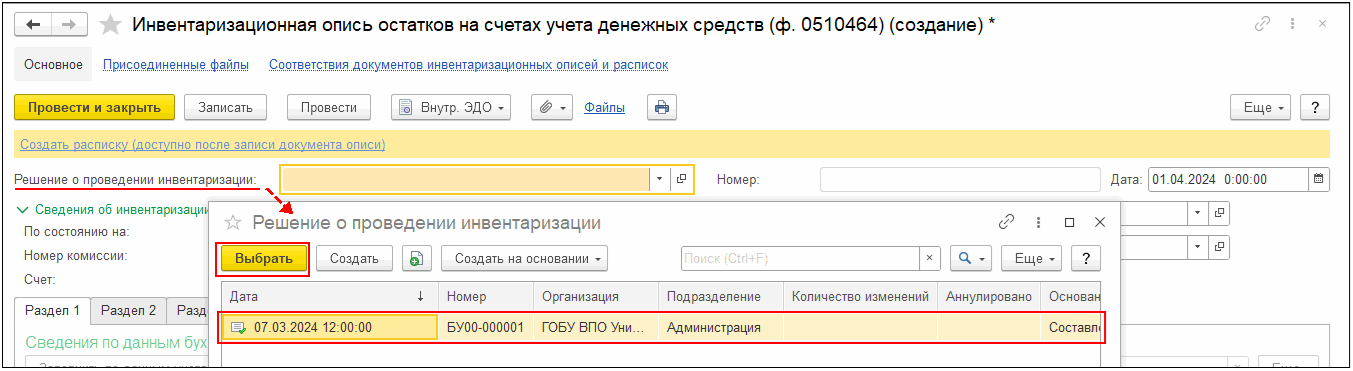This screenshot has width=1353, height=371.
Task: Open Еще menu in selection dialog
Action: [1031, 258]
